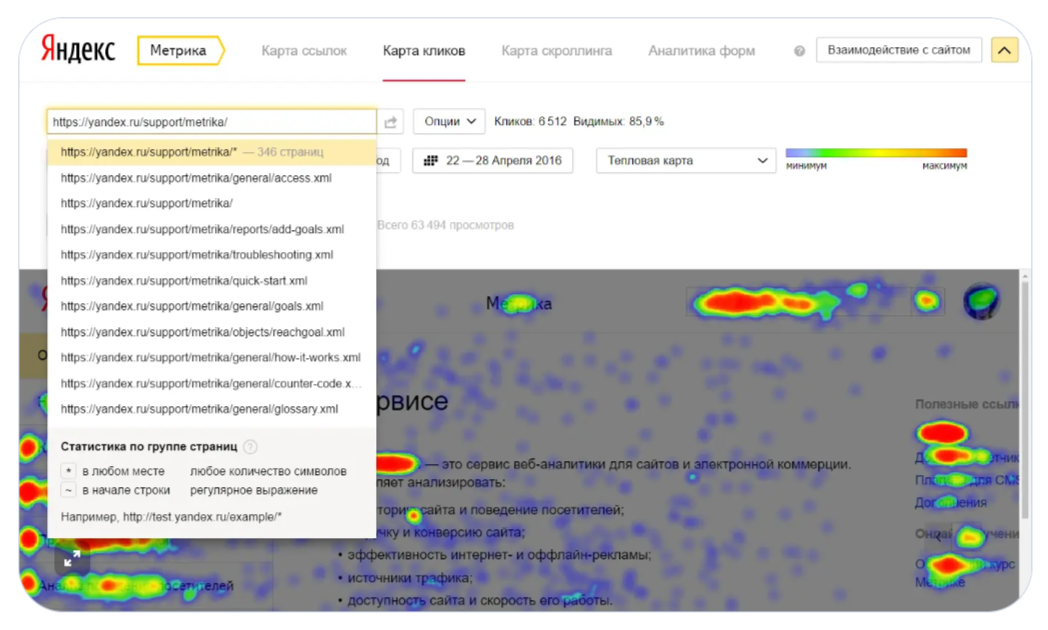Select suggestion metrika/* — 346 страниц
Screen dimensions: 1048x630
point(211,152)
